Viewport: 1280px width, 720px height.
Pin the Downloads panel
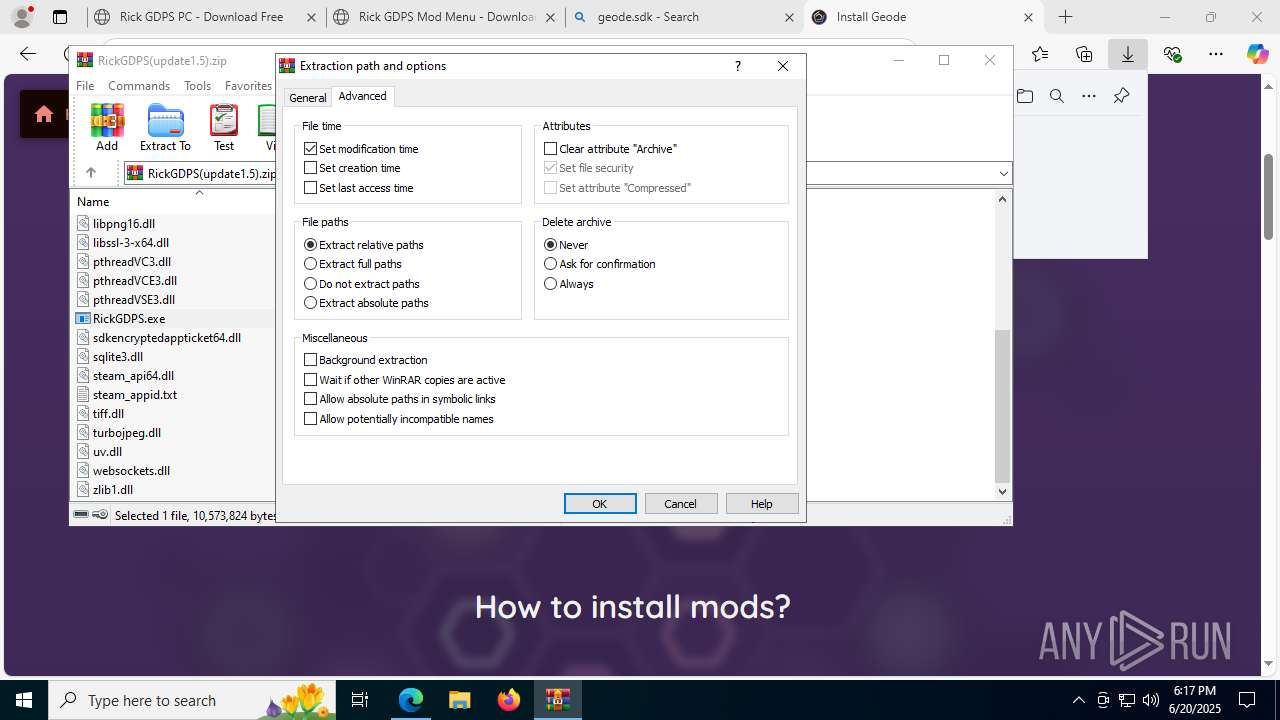[x=1121, y=96]
